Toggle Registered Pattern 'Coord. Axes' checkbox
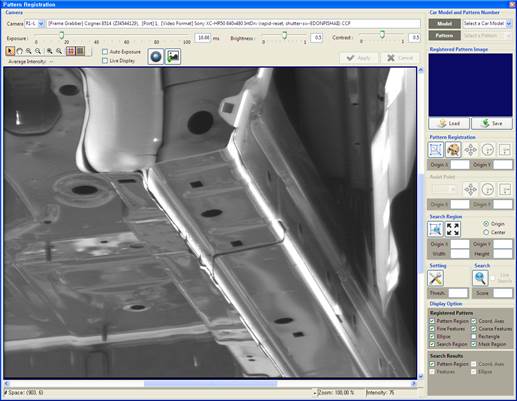517x401 pixels. point(474,321)
